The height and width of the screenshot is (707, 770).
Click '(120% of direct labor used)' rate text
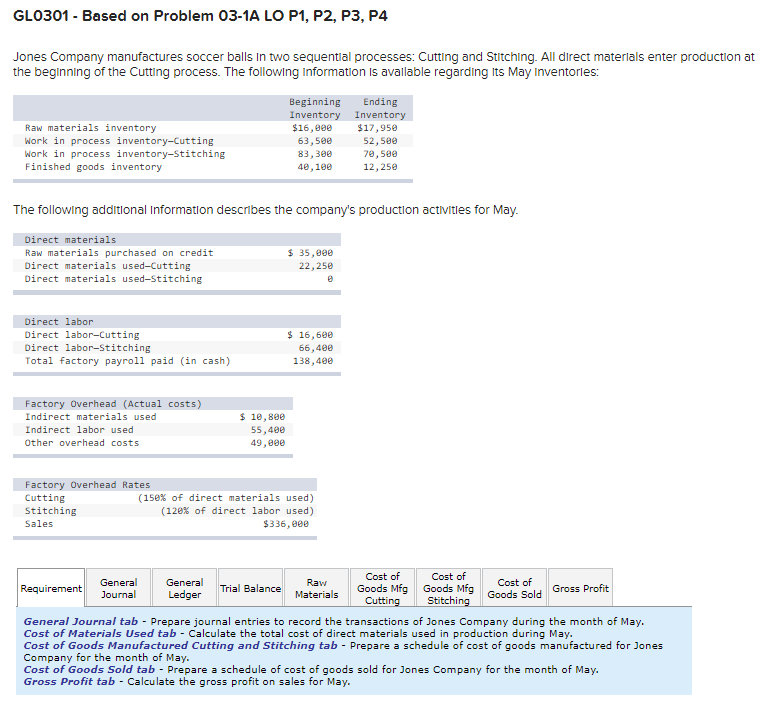237,511
